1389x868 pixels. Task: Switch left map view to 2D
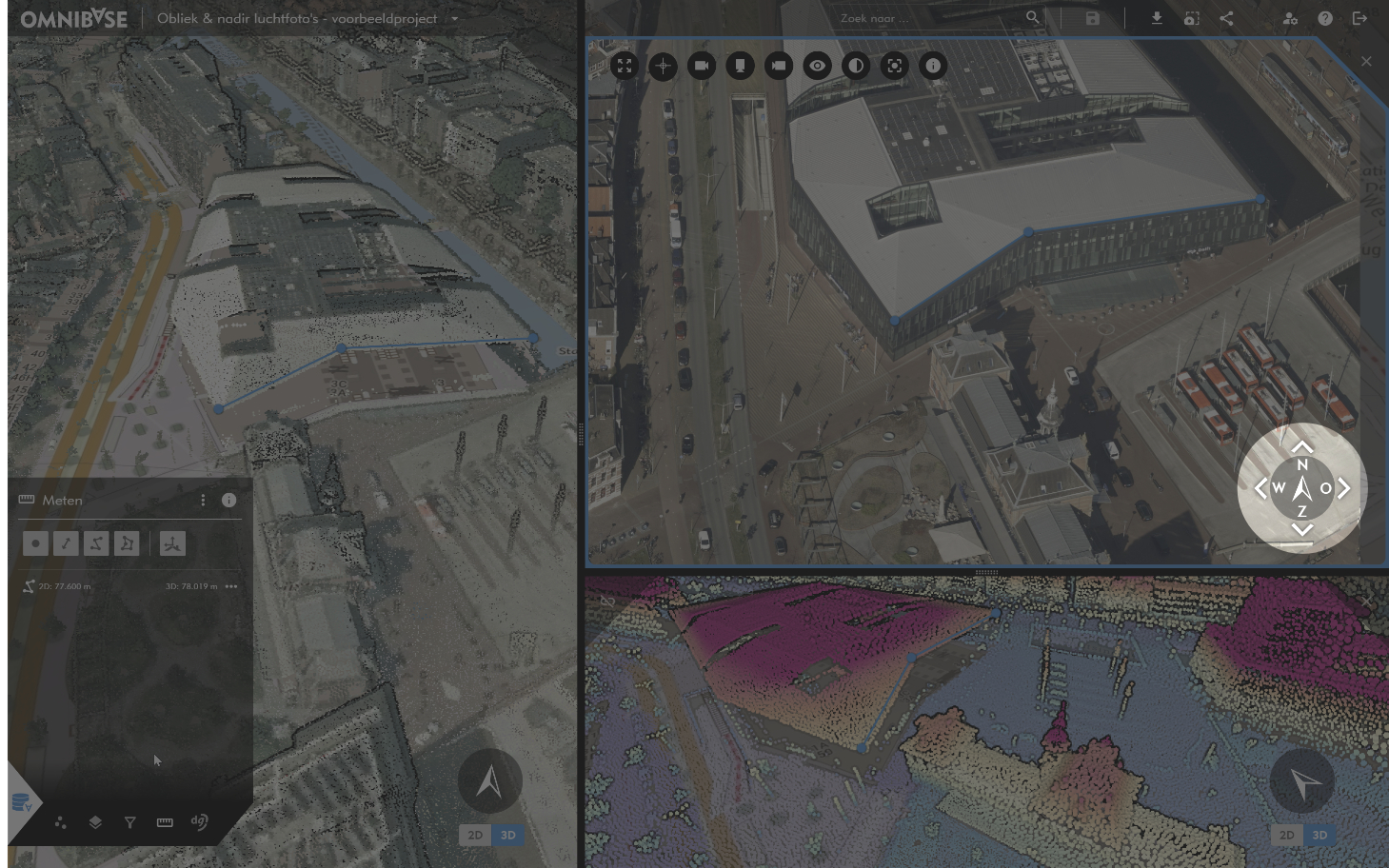474,835
